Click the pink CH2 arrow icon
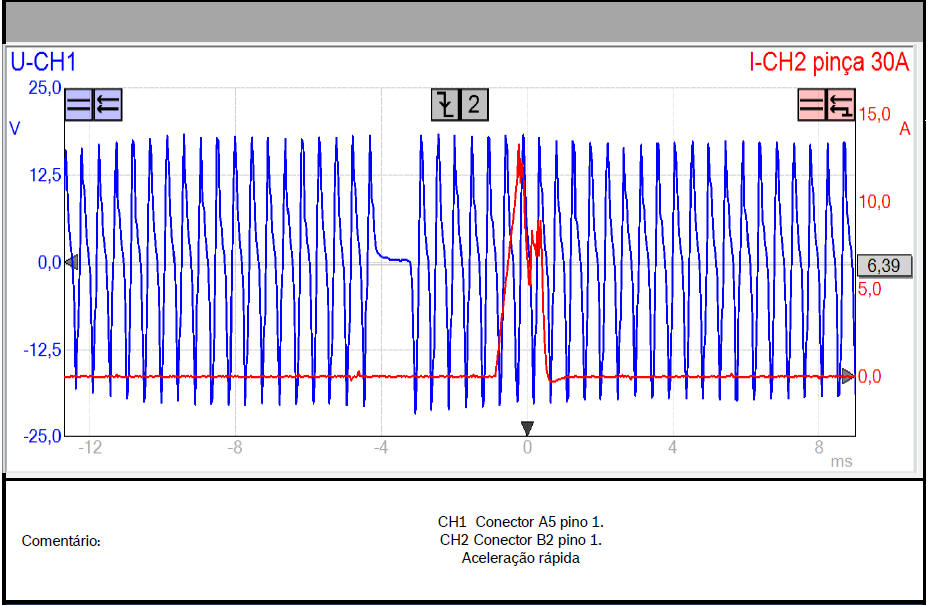This screenshot has height=605, width=931. [841, 104]
